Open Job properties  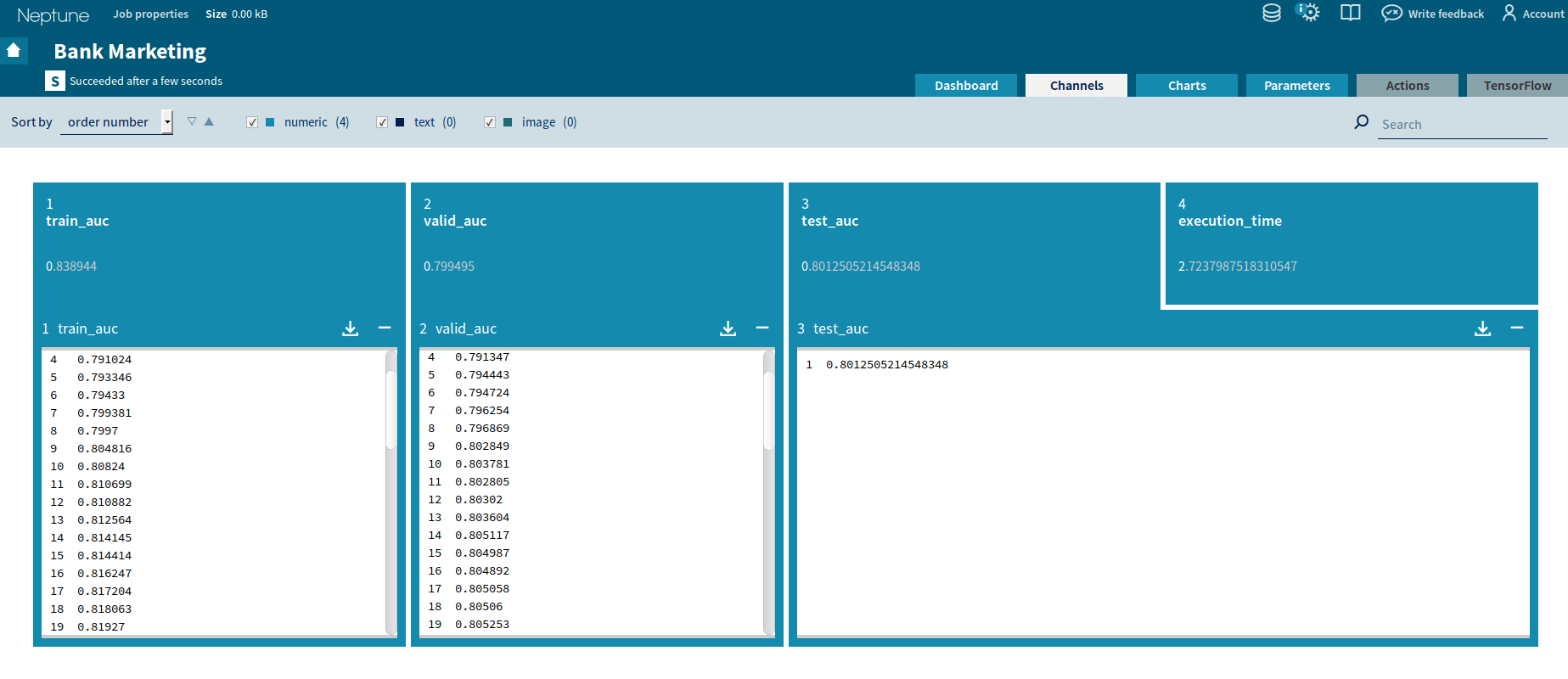click(150, 14)
